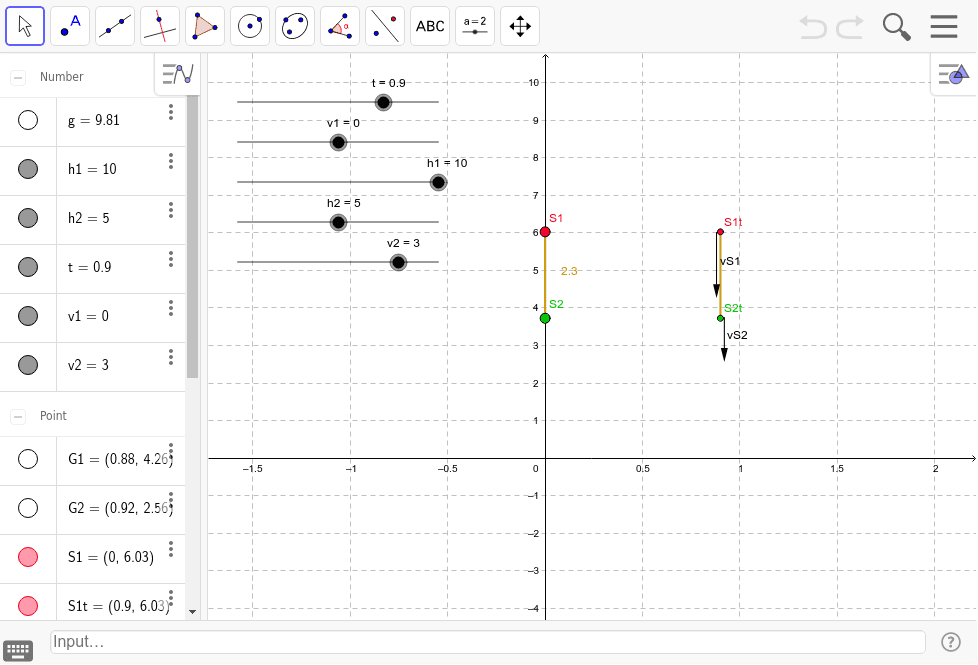The height and width of the screenshot is (665, 978).
Task: Click the algebra panel scrollbar thumb
Action: point(193,237)
